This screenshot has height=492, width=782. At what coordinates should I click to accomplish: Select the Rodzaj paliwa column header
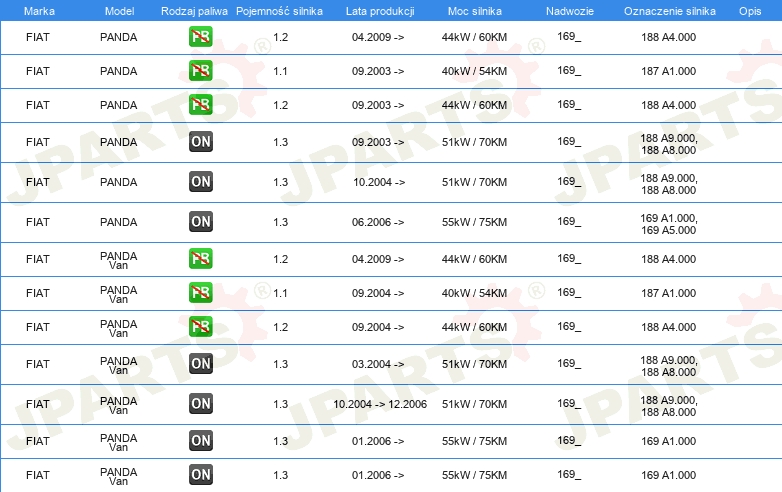[x=194, y=11]
